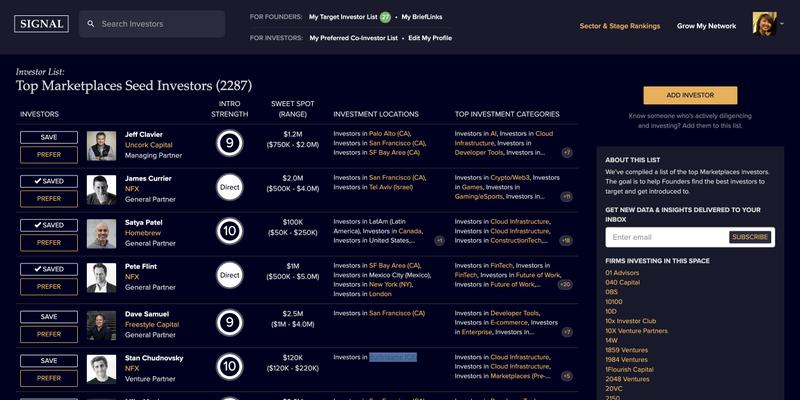
Task: Click Jeff Clavier's intro strength 9 badge
Action: (230, 143)
